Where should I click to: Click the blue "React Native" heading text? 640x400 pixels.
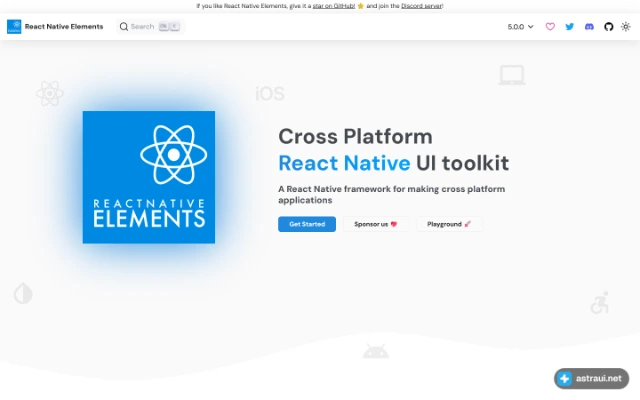click(344, 163)
